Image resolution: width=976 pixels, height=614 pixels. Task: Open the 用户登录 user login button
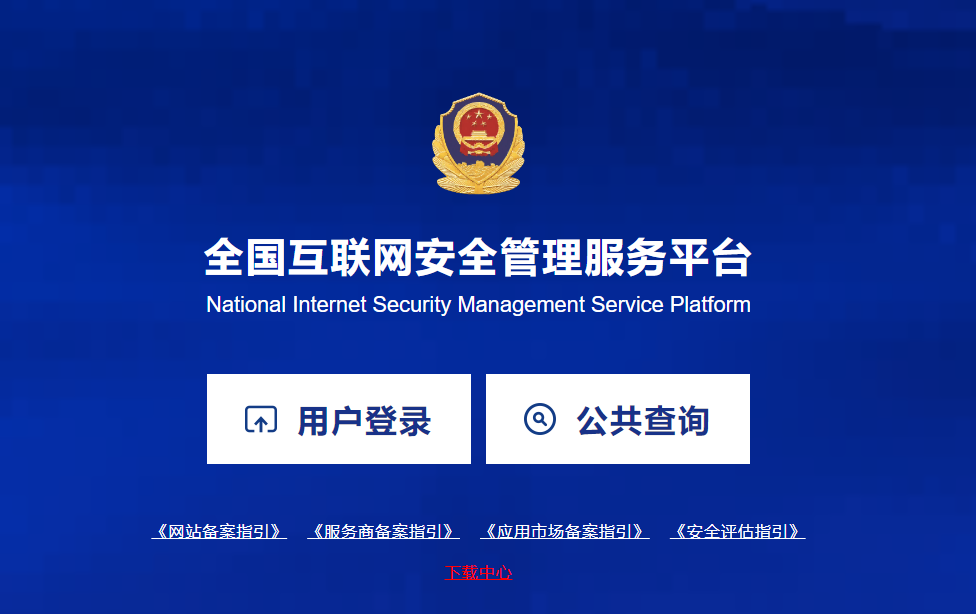pos(339,419)
